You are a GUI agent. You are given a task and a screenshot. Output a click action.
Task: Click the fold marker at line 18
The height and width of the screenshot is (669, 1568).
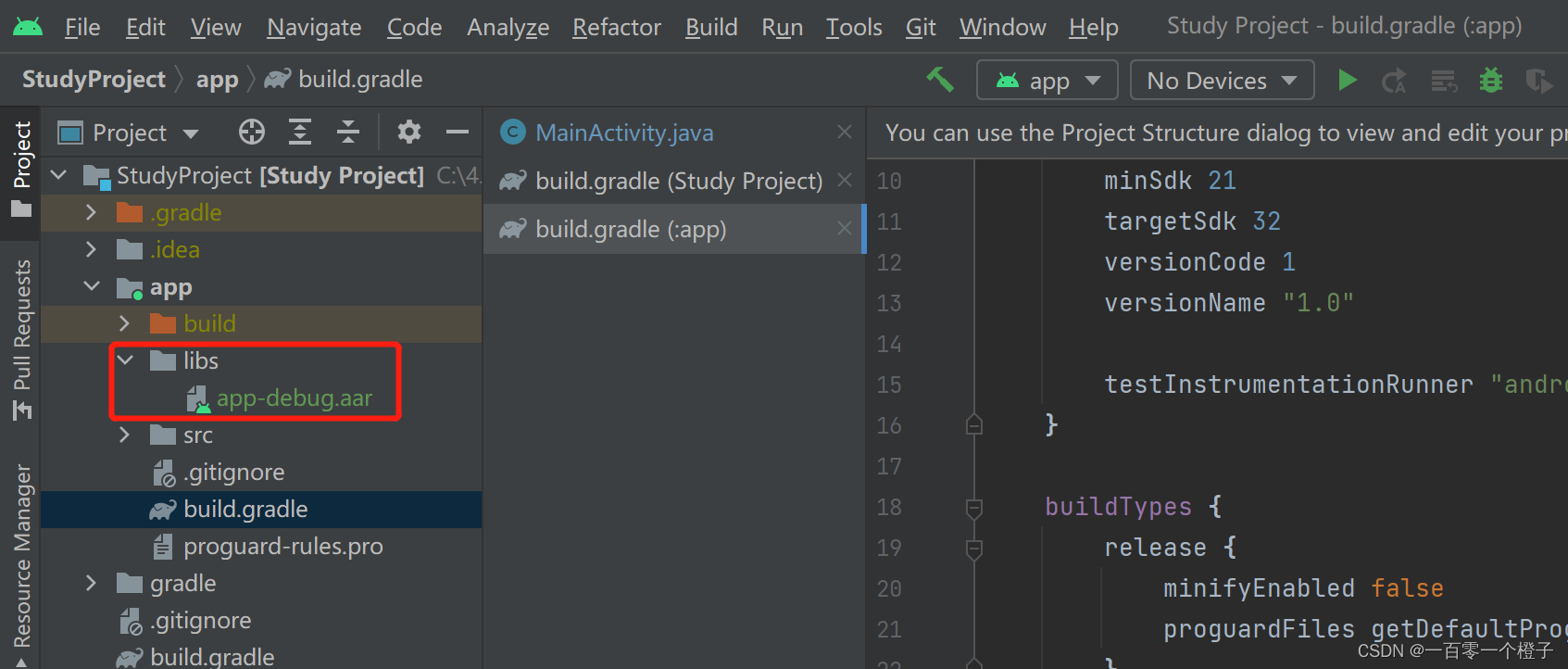click(973, 508)
